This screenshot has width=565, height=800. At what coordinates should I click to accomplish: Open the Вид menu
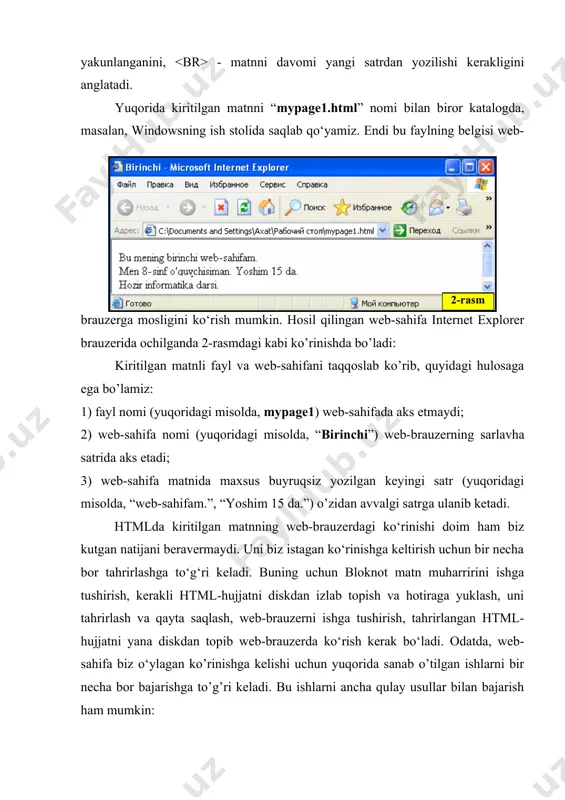click(191, 185)
